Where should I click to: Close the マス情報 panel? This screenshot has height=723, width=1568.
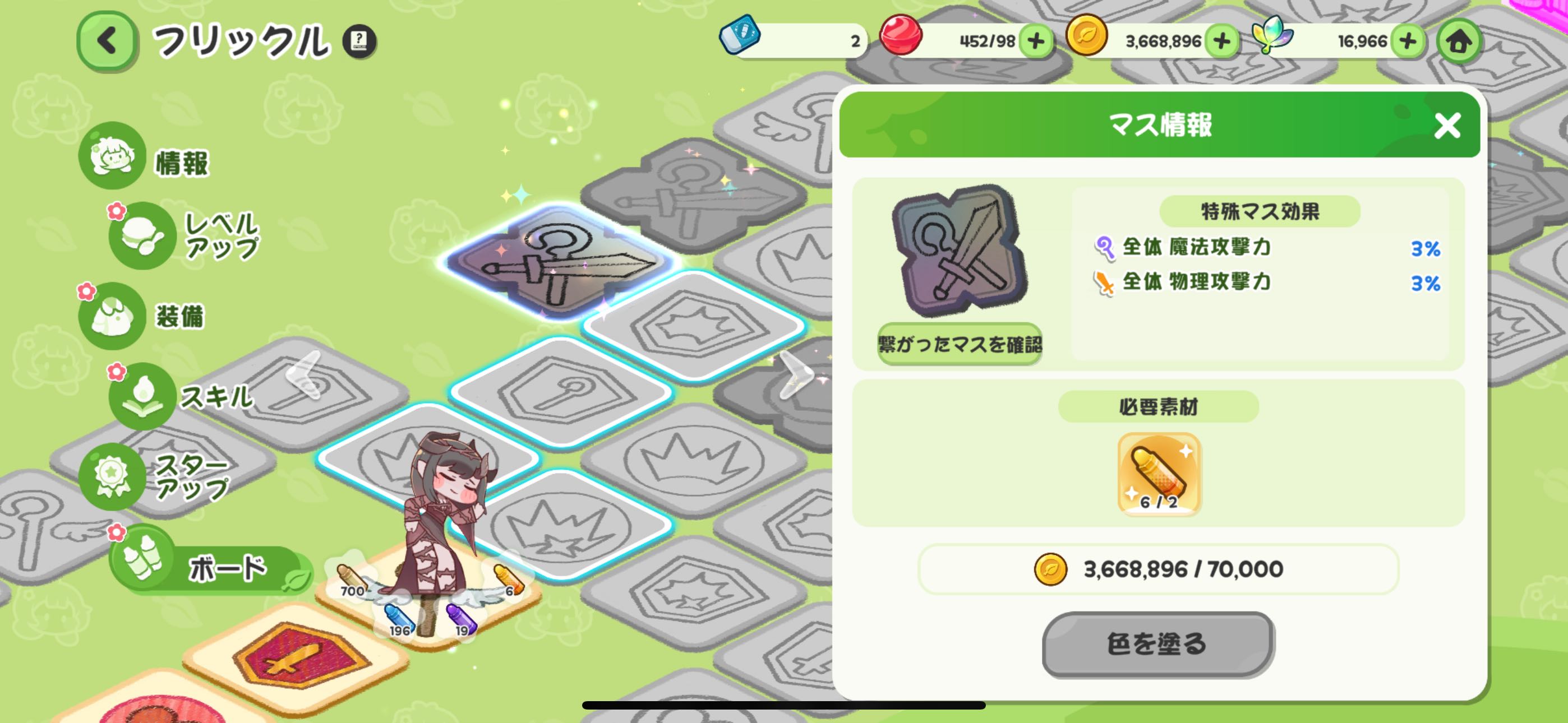pyautogui.click(x=1446, y=126)
